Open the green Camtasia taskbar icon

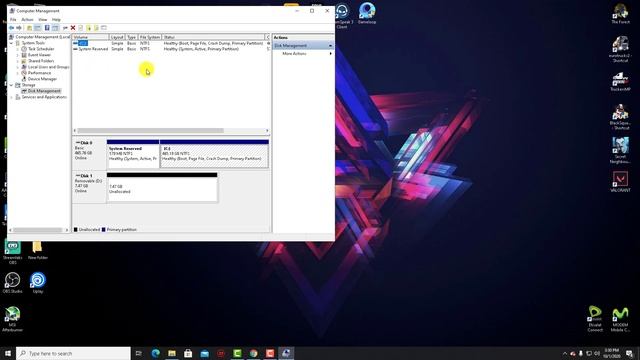point(237,353)
